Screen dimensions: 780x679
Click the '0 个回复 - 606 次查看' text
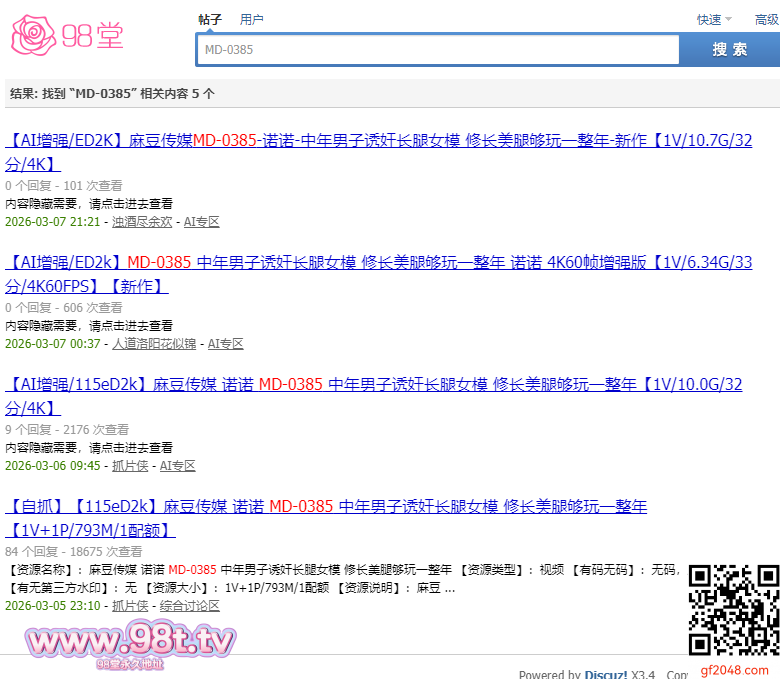tap(64, 307)
